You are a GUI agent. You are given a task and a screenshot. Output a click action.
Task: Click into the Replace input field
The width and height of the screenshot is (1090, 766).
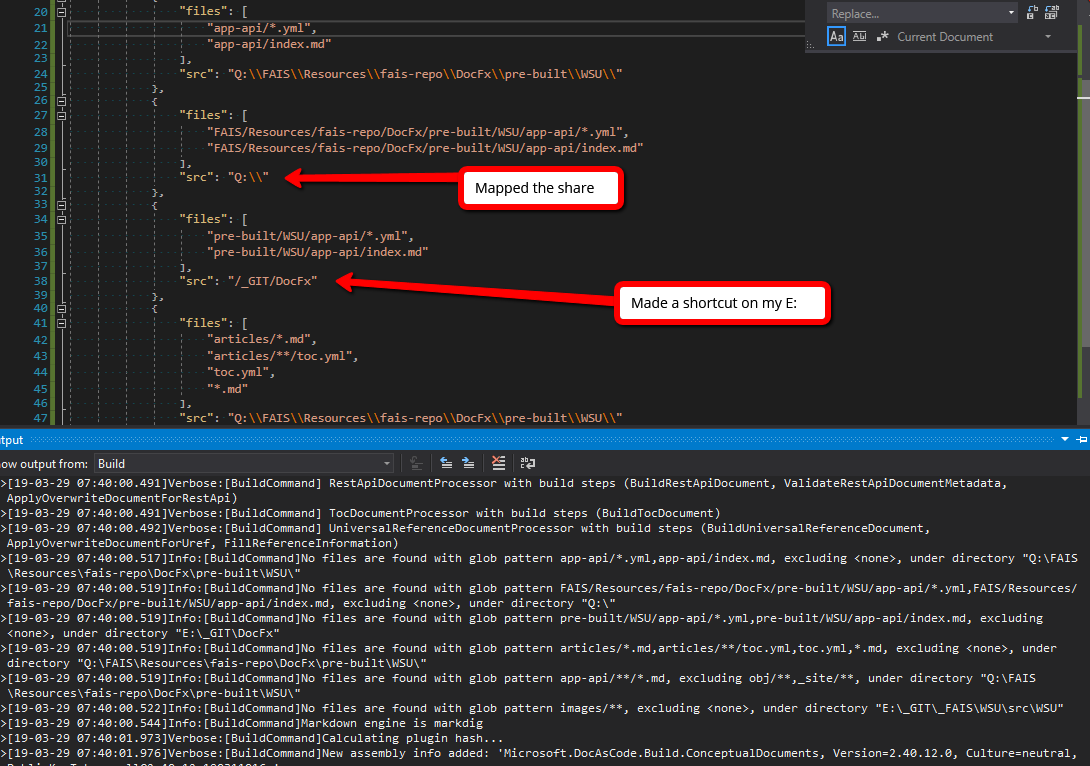(x=916, y=13)
